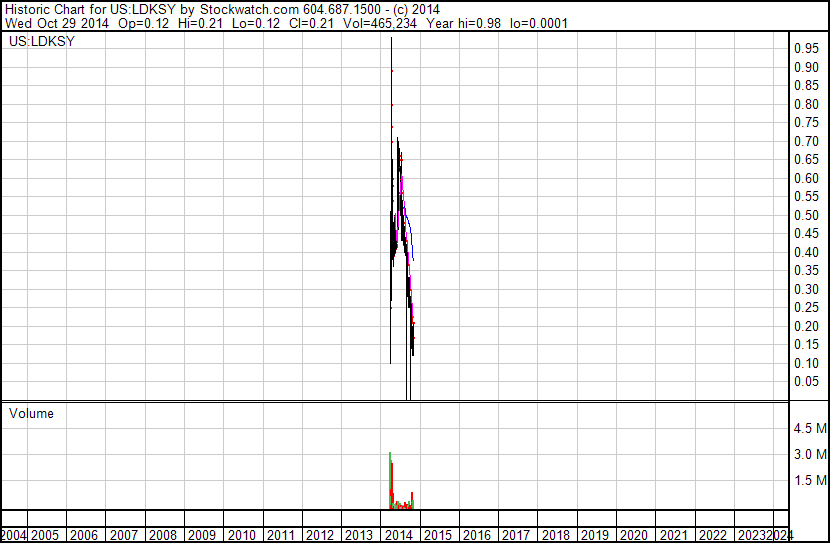
Task: Click the 4.5 M volume label
Action: 810,428
